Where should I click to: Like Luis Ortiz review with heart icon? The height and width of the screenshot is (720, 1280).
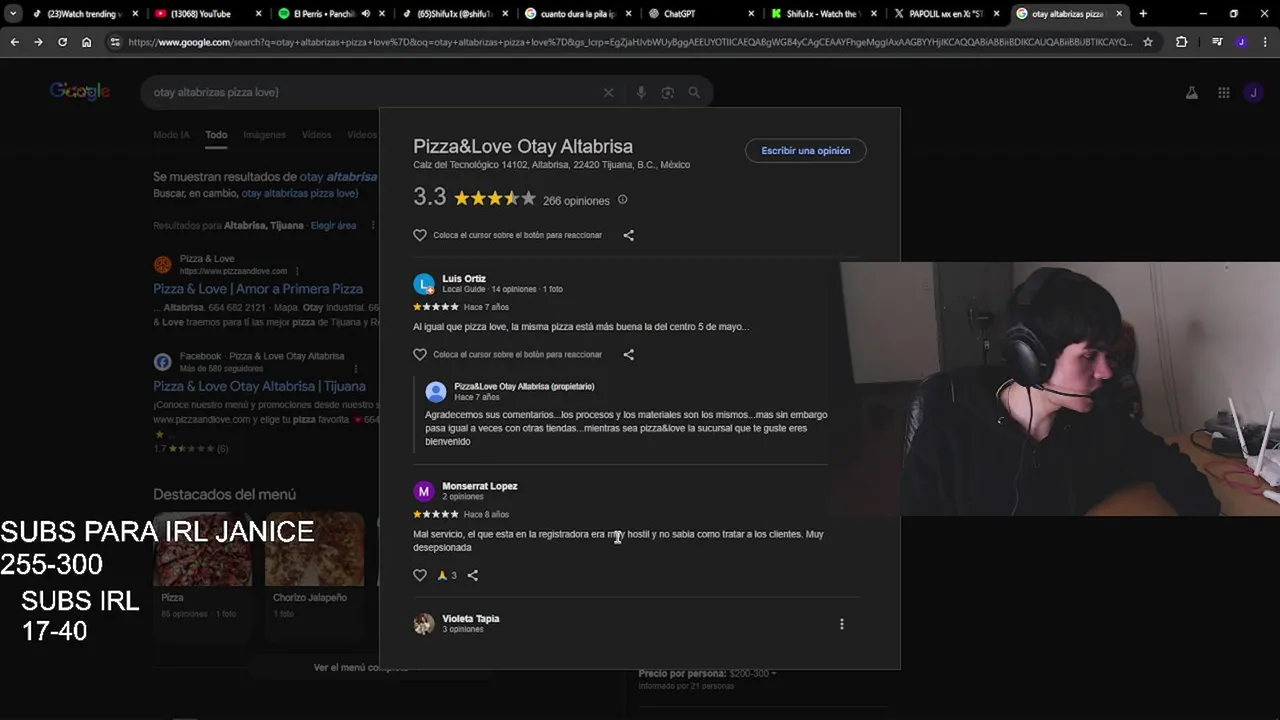(x=420, y=354)
